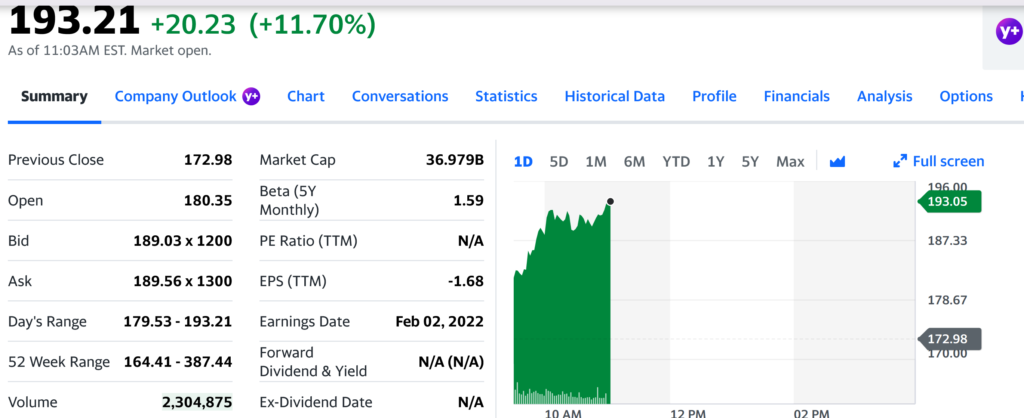Choose the YTD chart range
This screenshot has height=418, width=1024.
(x=676, y=161)
